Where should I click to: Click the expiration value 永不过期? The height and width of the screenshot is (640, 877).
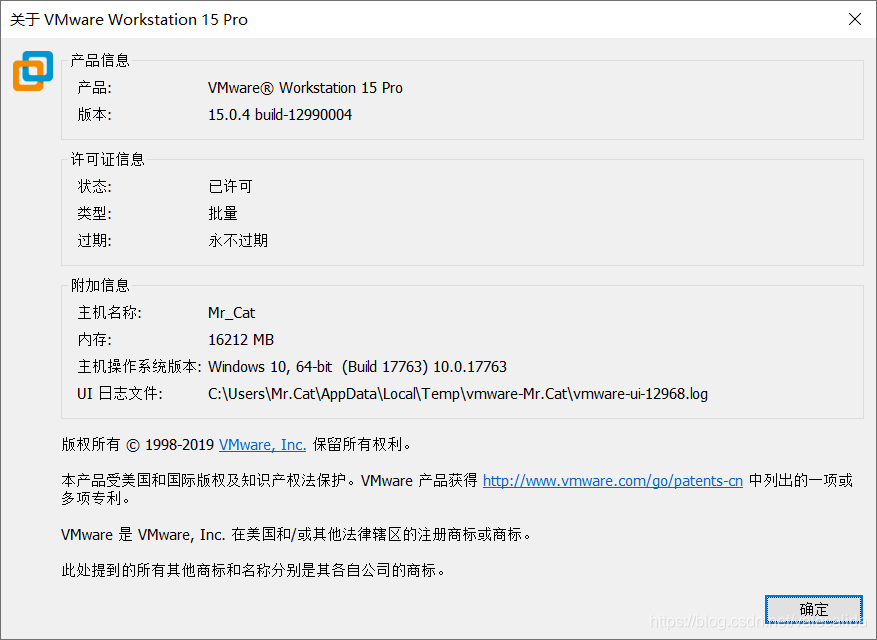pyautogui.click(x=238, y=241)
